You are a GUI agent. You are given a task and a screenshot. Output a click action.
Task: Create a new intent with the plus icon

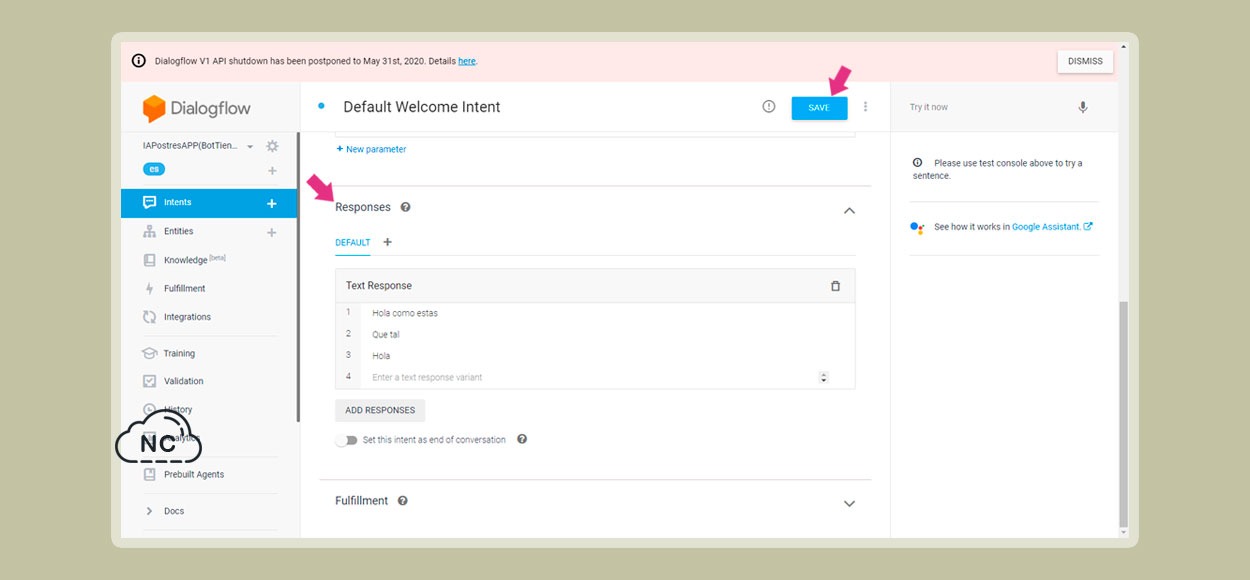272,203
